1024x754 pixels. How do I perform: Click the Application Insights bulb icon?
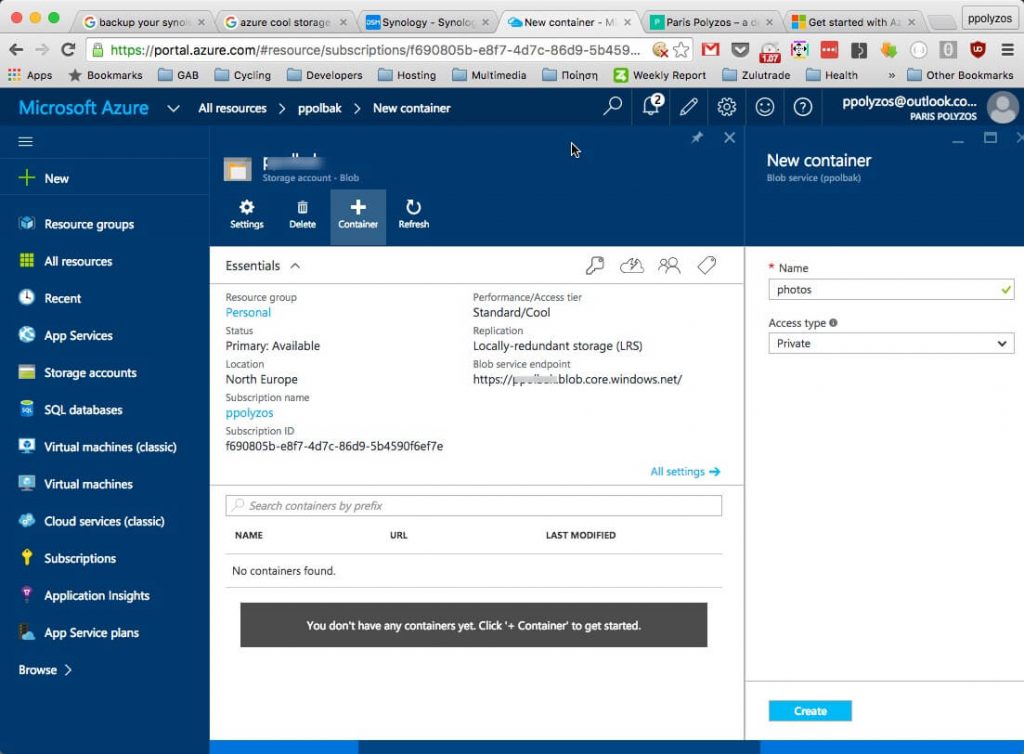tap(27, 595)
